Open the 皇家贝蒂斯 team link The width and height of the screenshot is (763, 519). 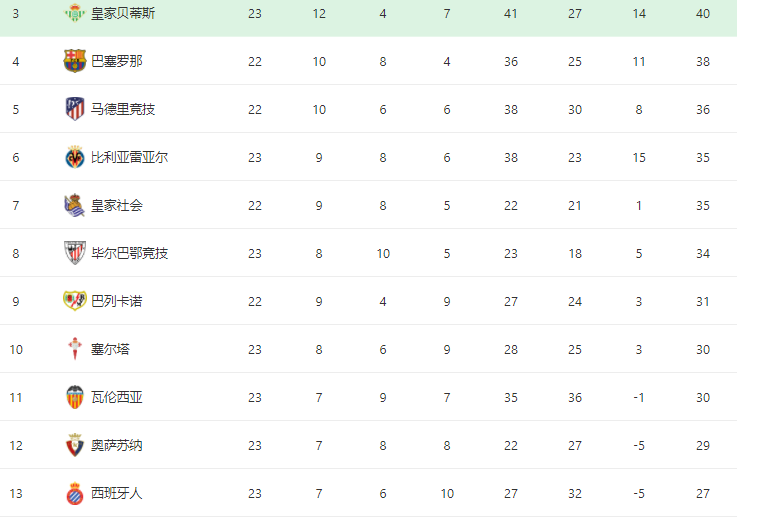pyautogui.click(x=123, y=13)
